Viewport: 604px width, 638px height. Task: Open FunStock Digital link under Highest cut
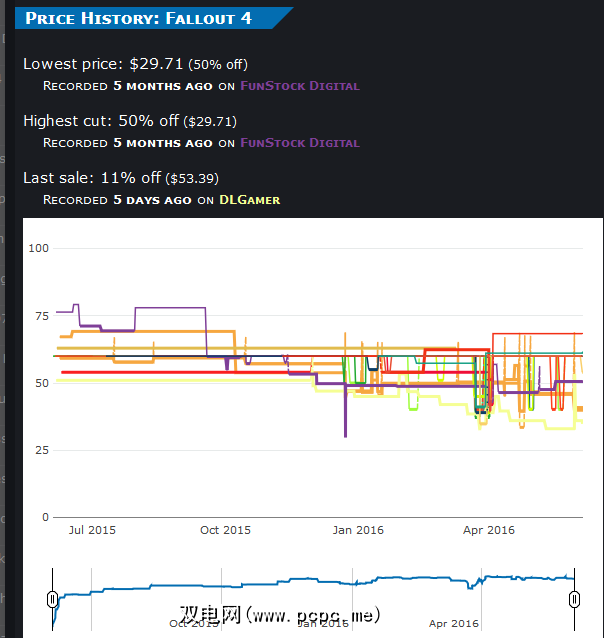click(300, 143)
